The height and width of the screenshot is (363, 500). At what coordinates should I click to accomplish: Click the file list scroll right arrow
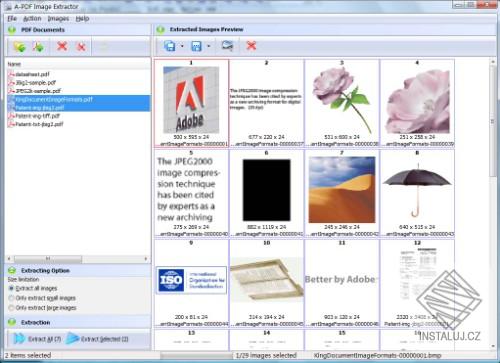tap(146, 259)
